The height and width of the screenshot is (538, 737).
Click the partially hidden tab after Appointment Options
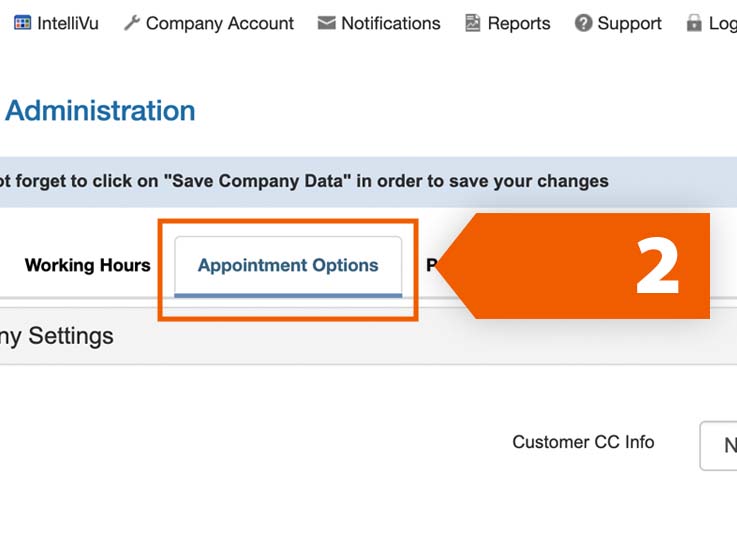tap(432, 265)
